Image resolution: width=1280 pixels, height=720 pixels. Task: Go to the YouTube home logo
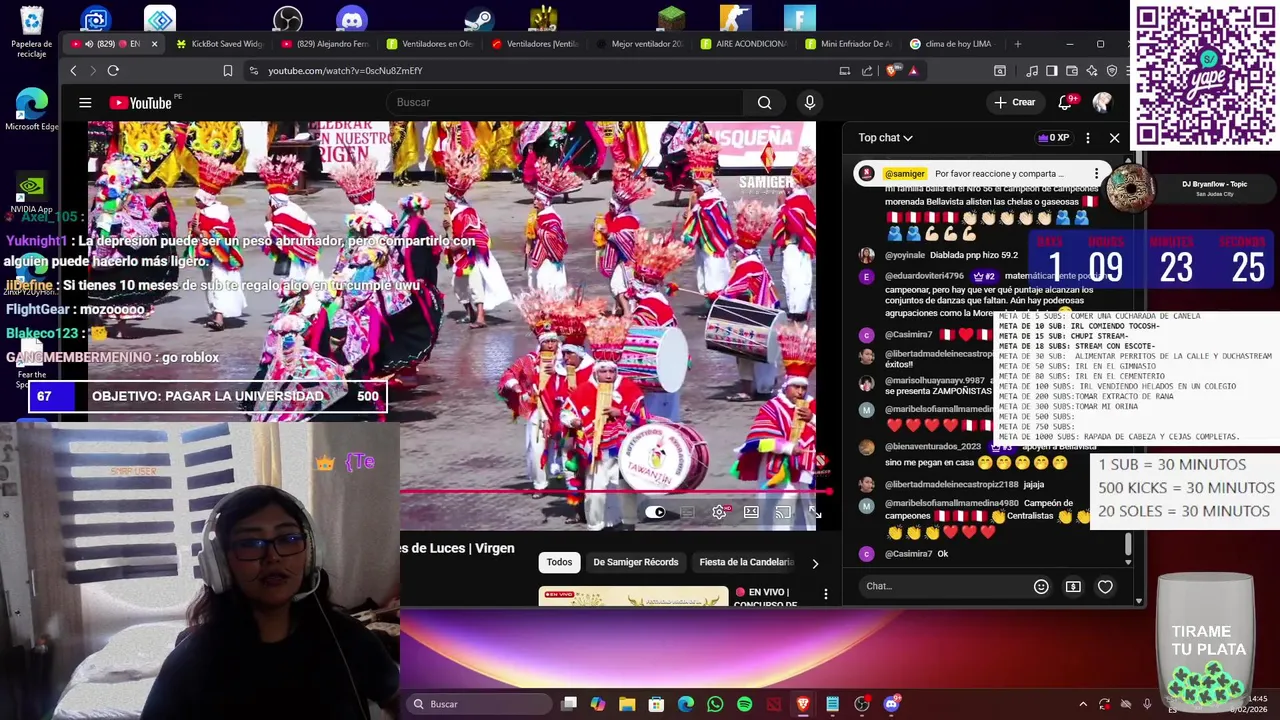140,103
